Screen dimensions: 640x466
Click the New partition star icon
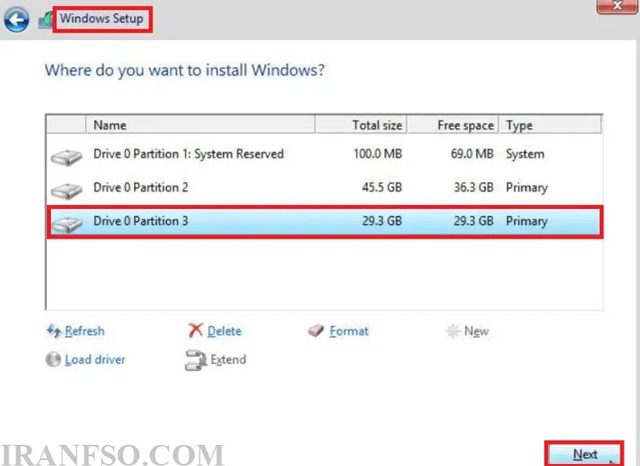[452, 331]
